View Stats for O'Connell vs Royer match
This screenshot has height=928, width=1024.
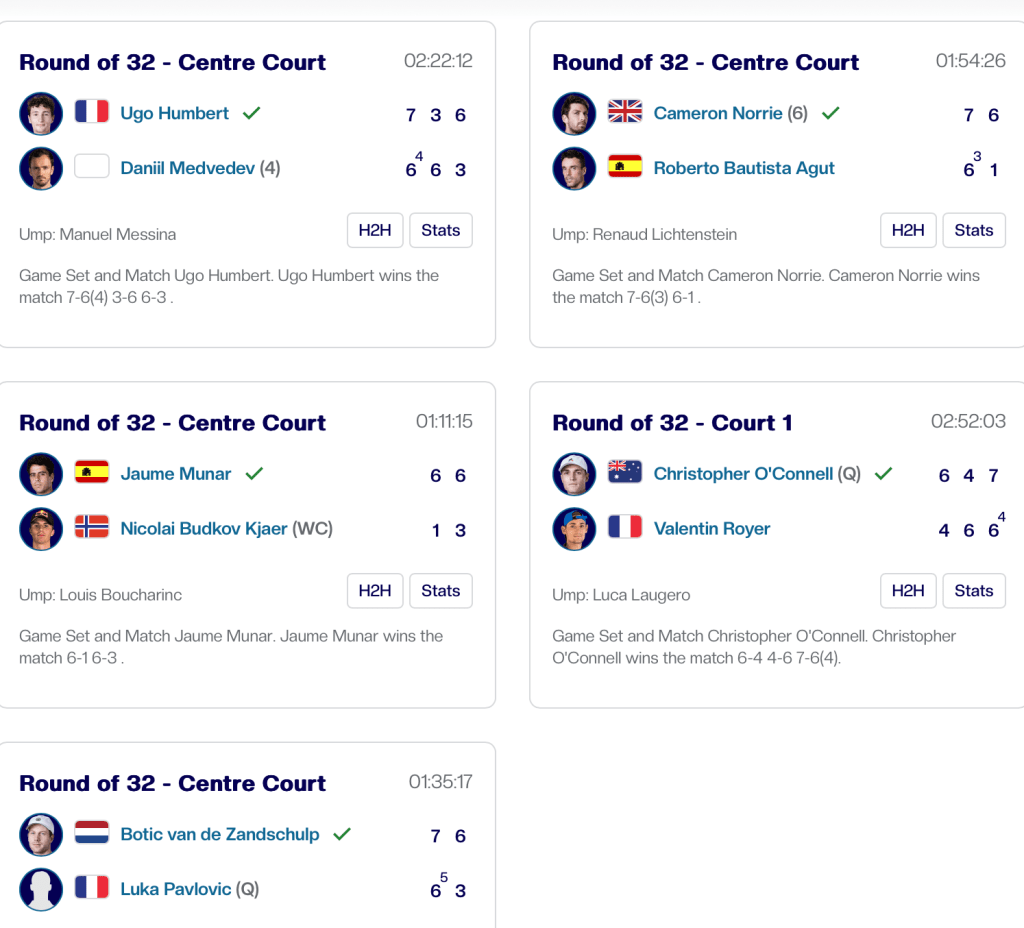click(973, 590)
